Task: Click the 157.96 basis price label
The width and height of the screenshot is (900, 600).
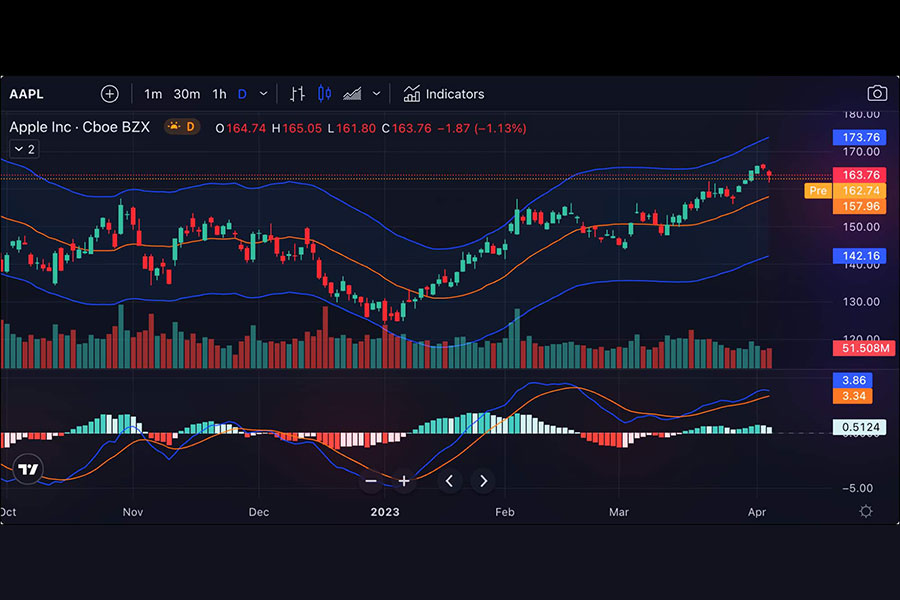Action: click(860, 206)
